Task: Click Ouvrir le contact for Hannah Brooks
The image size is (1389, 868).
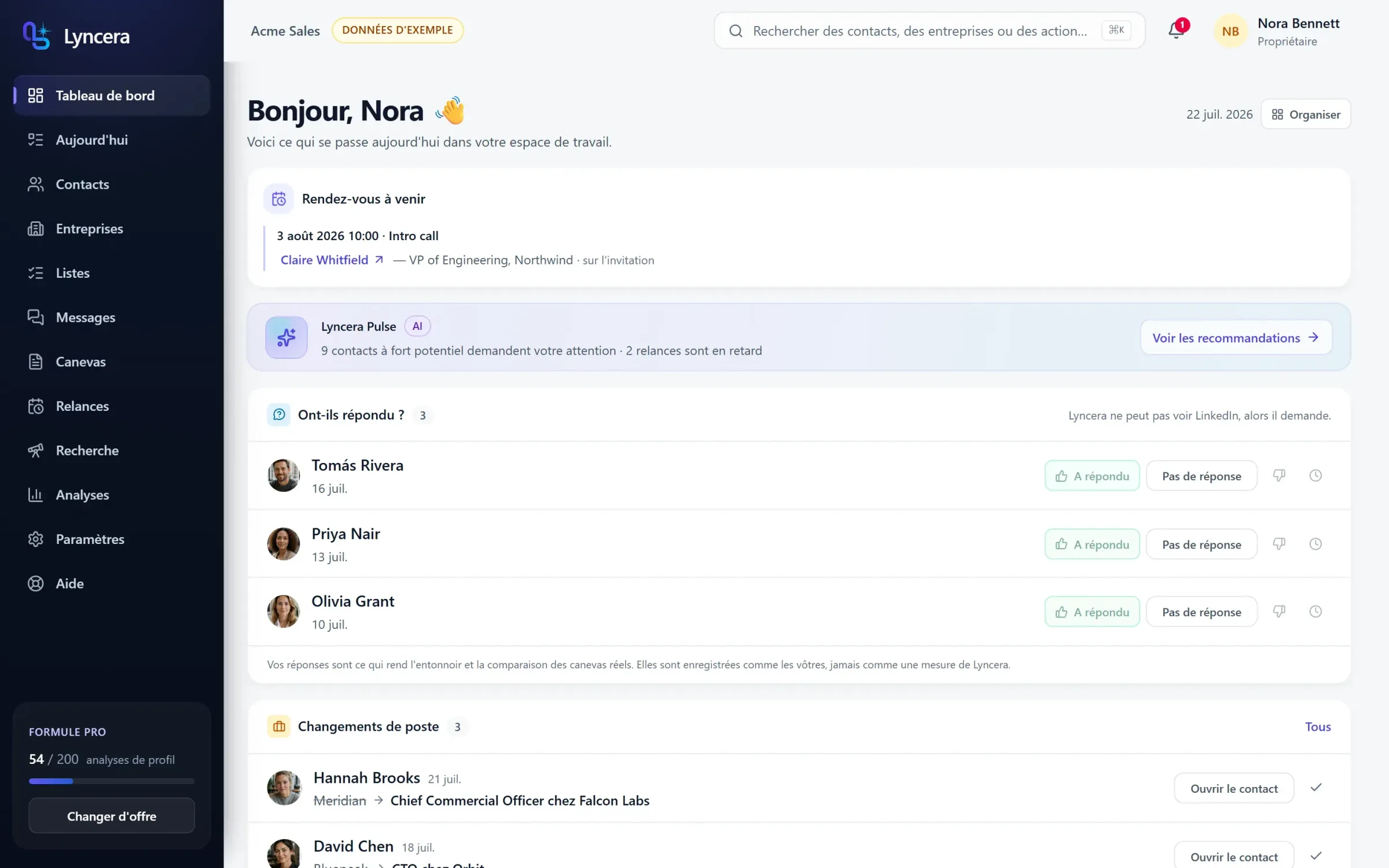Action: click(1234, 788)
